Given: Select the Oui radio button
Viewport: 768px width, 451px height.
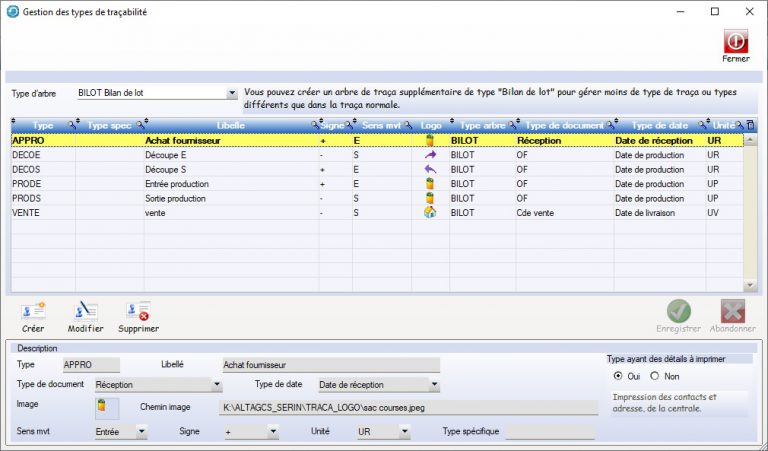Looking at the screenshot, I should pyautogui.click(x=619, y=376).
